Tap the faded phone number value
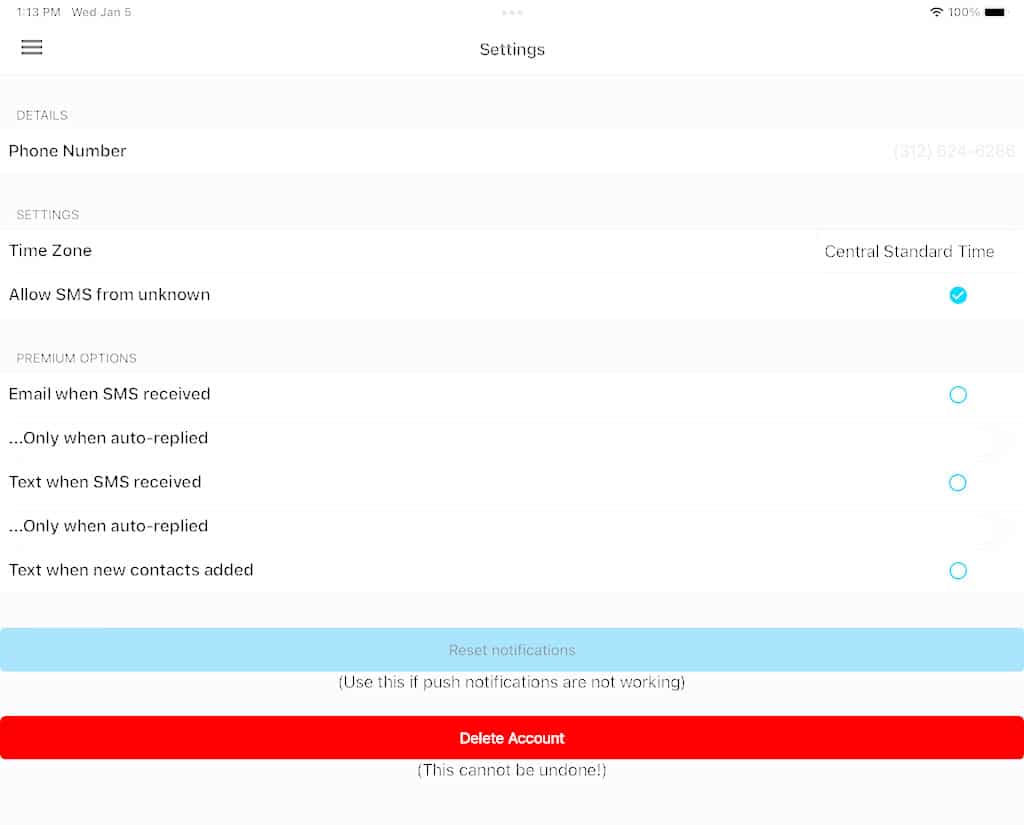The width and height of the screenshot is (1024, 825). (x=953, y=152)
